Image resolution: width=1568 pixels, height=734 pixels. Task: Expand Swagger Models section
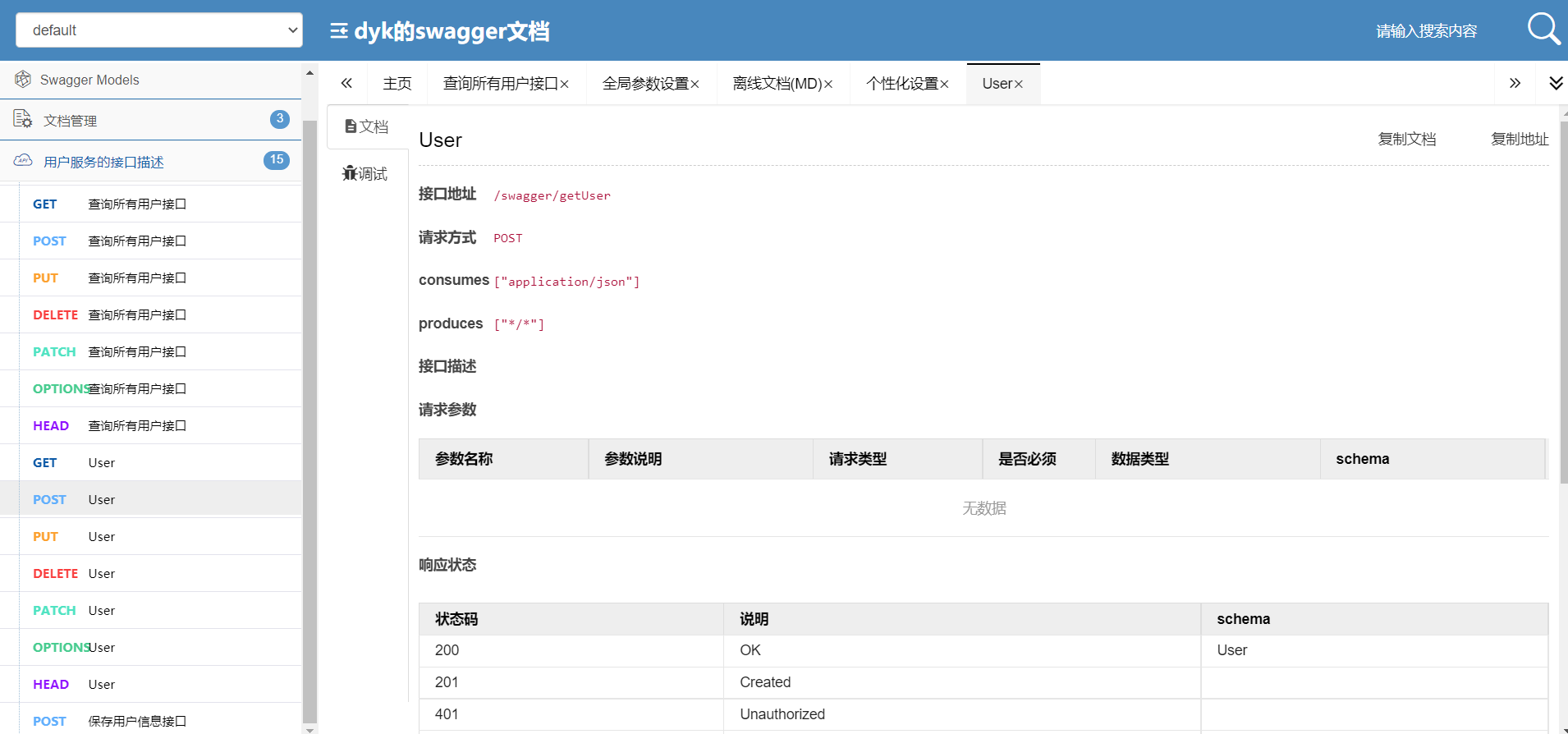[151, 80]
